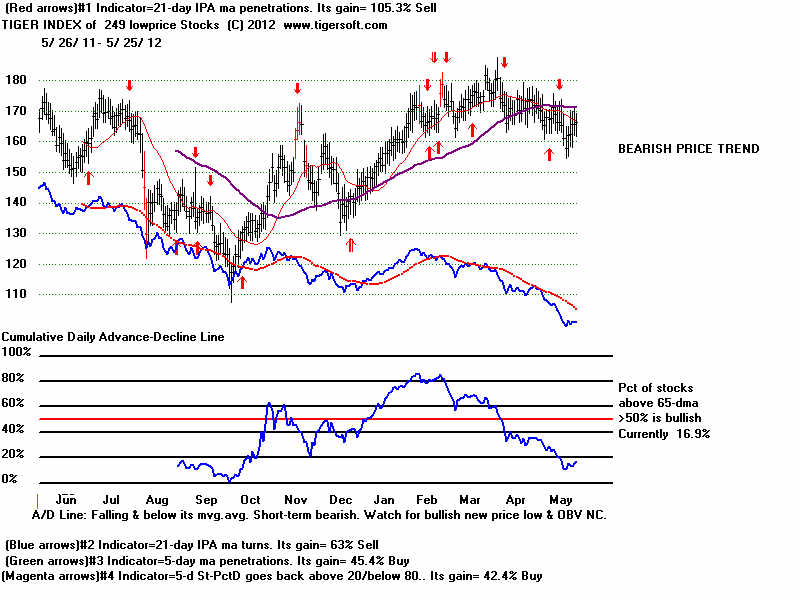Image resolution: width=800 pixels, height=600 pixels.
Task: Select the Oct month label on time axis
Action: click(250, 497)
